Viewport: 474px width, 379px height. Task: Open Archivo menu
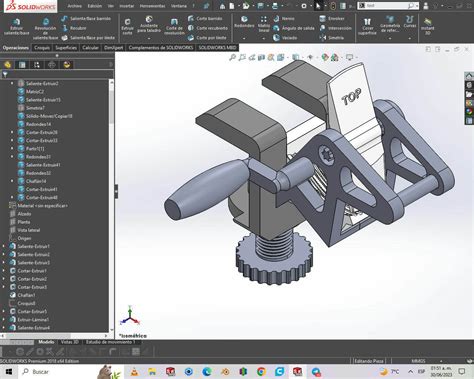[x=74, y=6]
